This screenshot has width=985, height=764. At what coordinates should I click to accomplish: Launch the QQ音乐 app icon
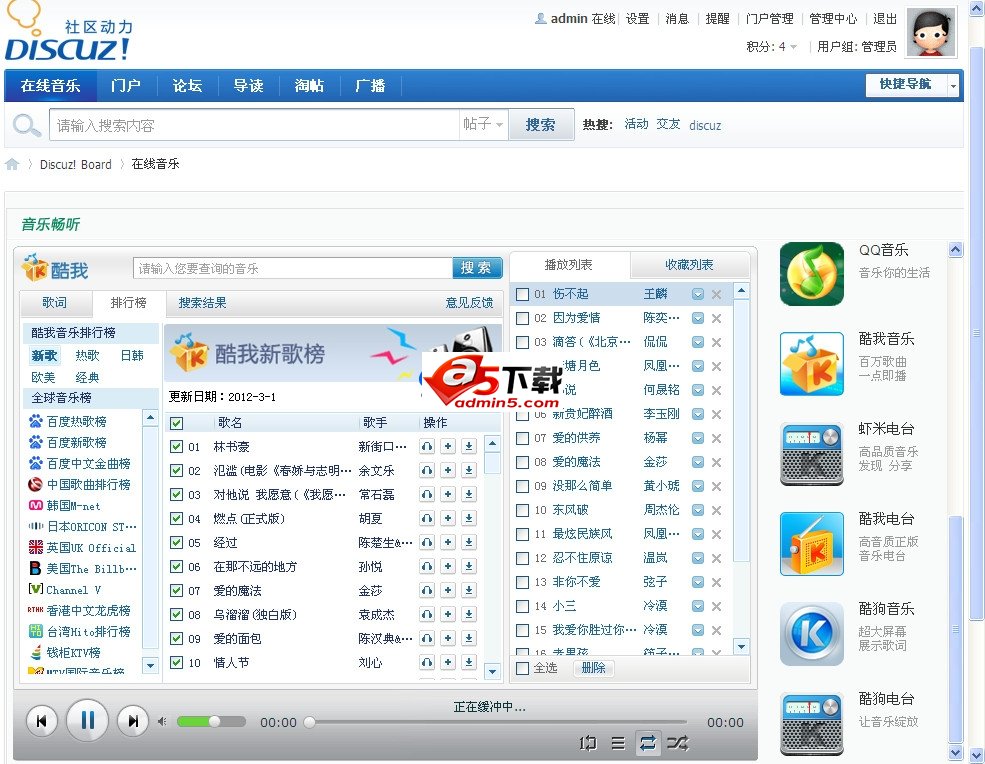pos(811,274)
